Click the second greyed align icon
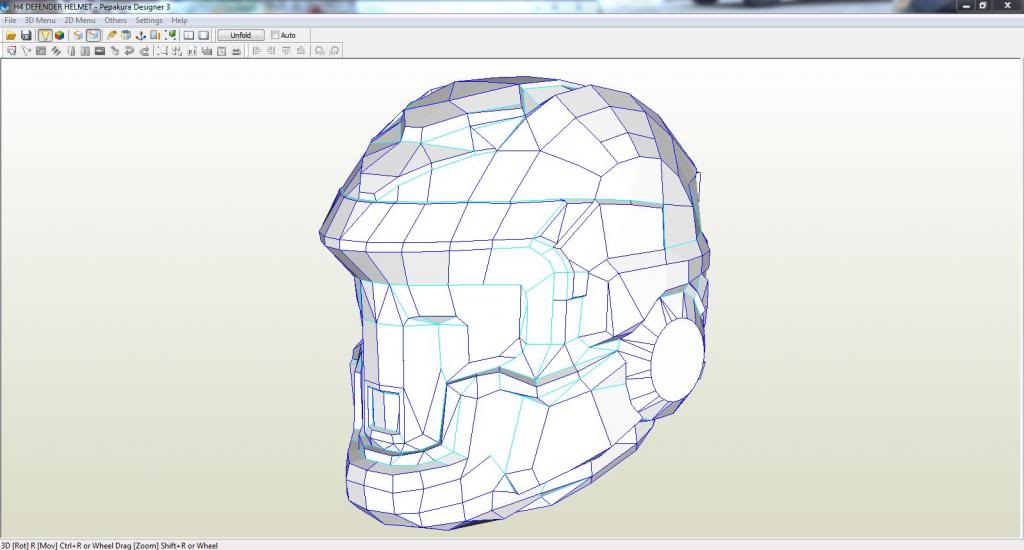The image size is (1024, 550). tap(271, 51)
